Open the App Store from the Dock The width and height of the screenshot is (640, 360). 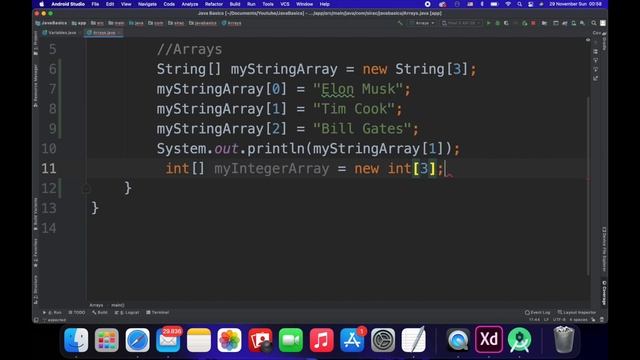click(352, 340)
